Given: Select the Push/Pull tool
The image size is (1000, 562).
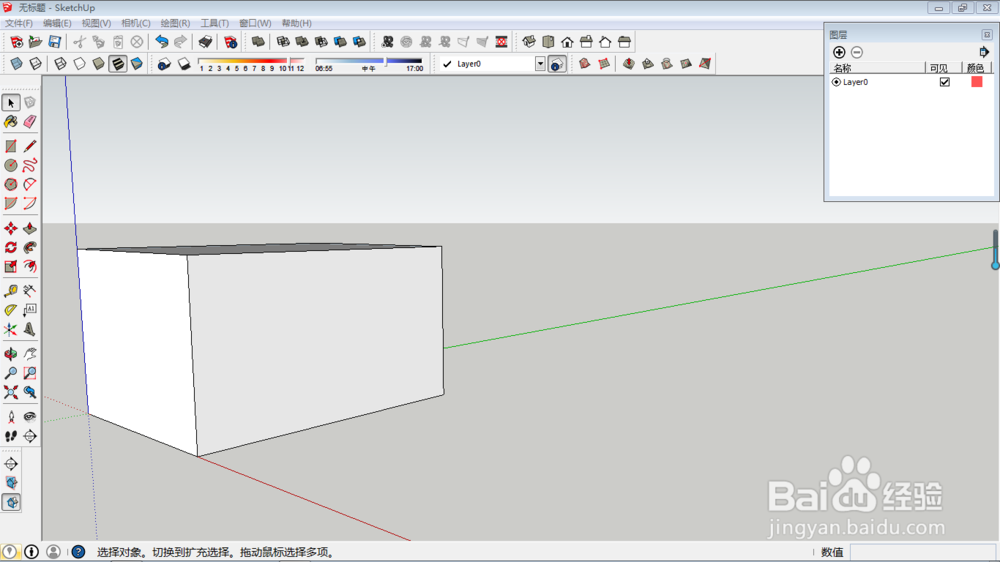Looking at the screenshot, I should pyautogui.click(x=29, y=228).
